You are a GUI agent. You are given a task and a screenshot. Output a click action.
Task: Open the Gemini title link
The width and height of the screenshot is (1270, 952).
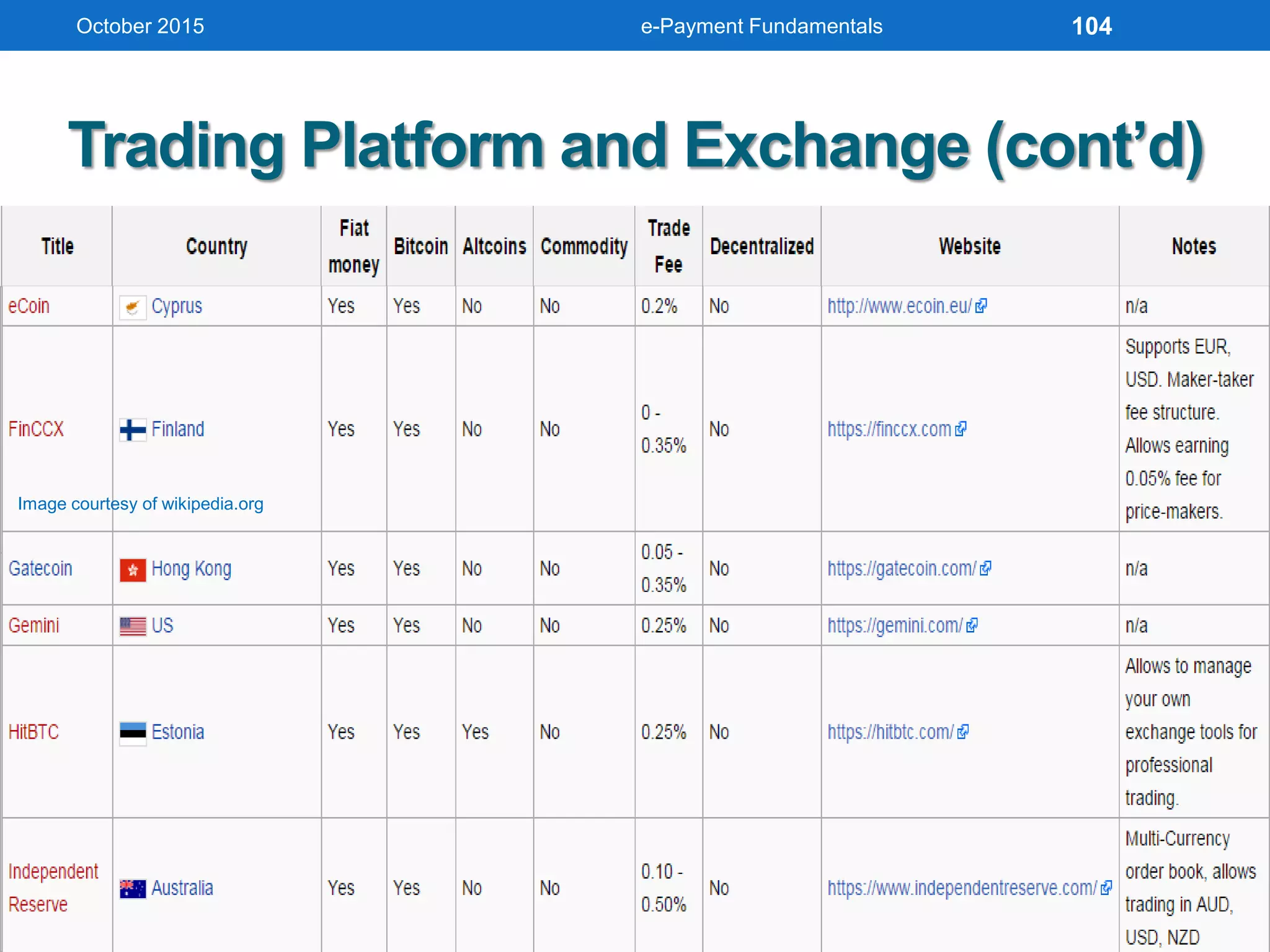tap(33, 625)
